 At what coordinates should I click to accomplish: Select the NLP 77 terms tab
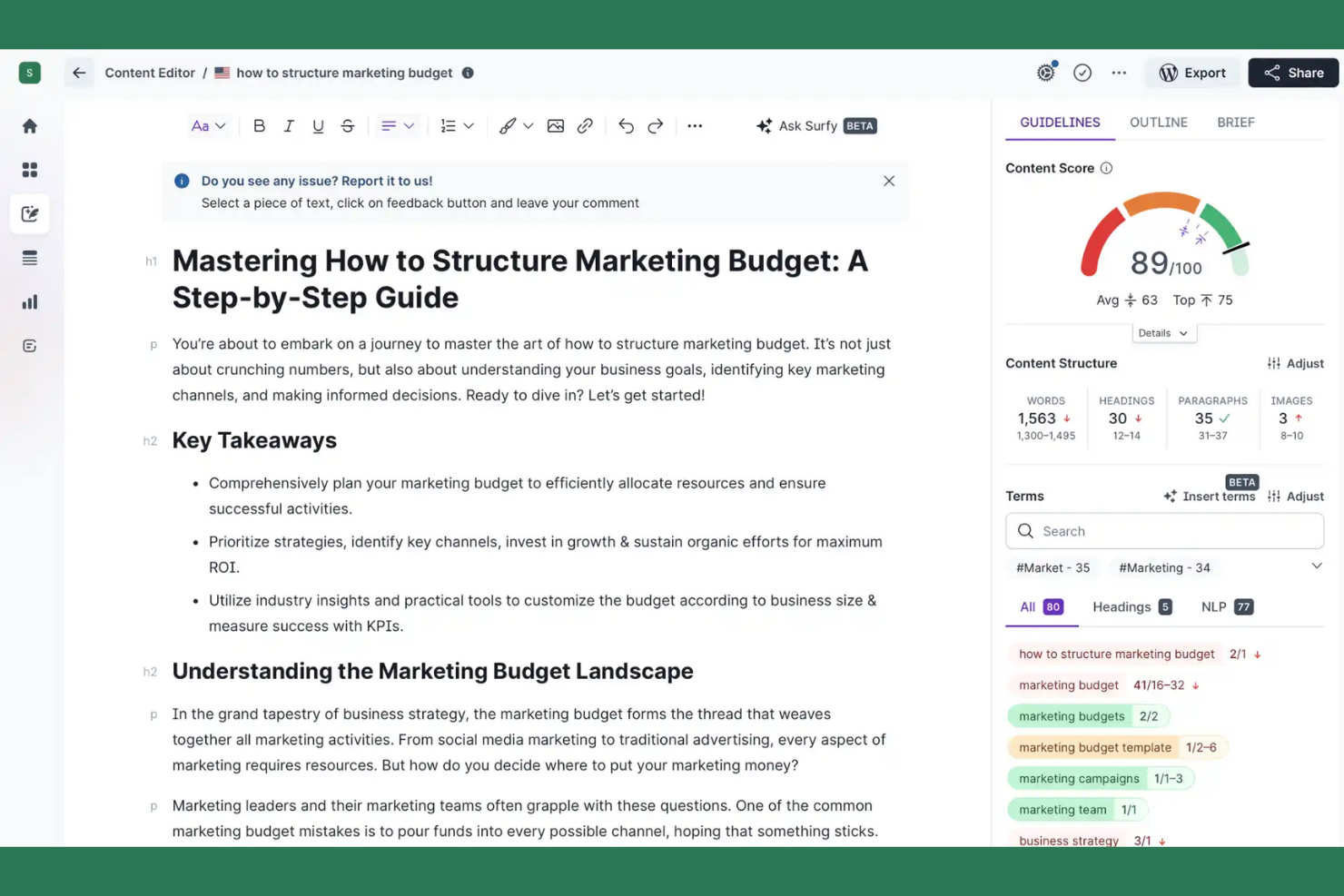click(x=1227, y=607)
